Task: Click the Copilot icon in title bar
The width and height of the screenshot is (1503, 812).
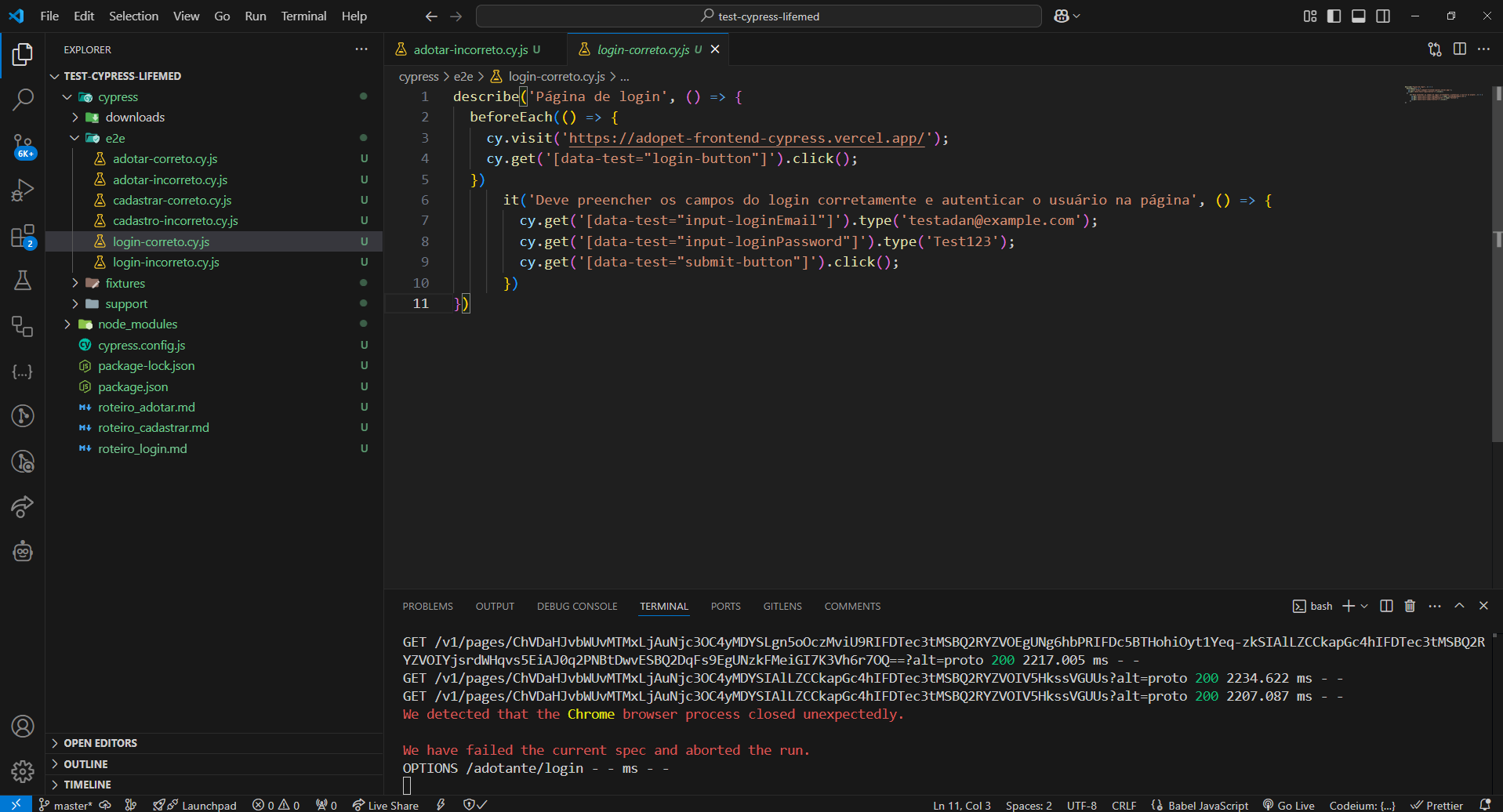Action: click(x=1062, y=16)
